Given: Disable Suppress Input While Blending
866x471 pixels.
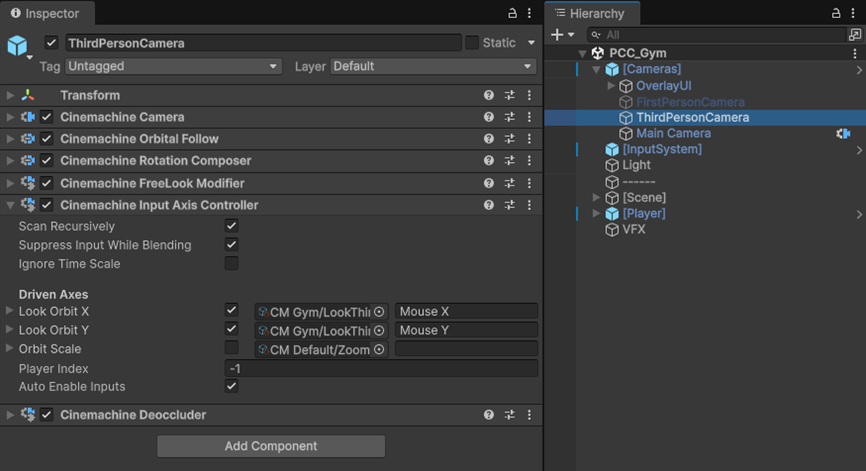Looking at the screenshot, I should click(232, 245).
